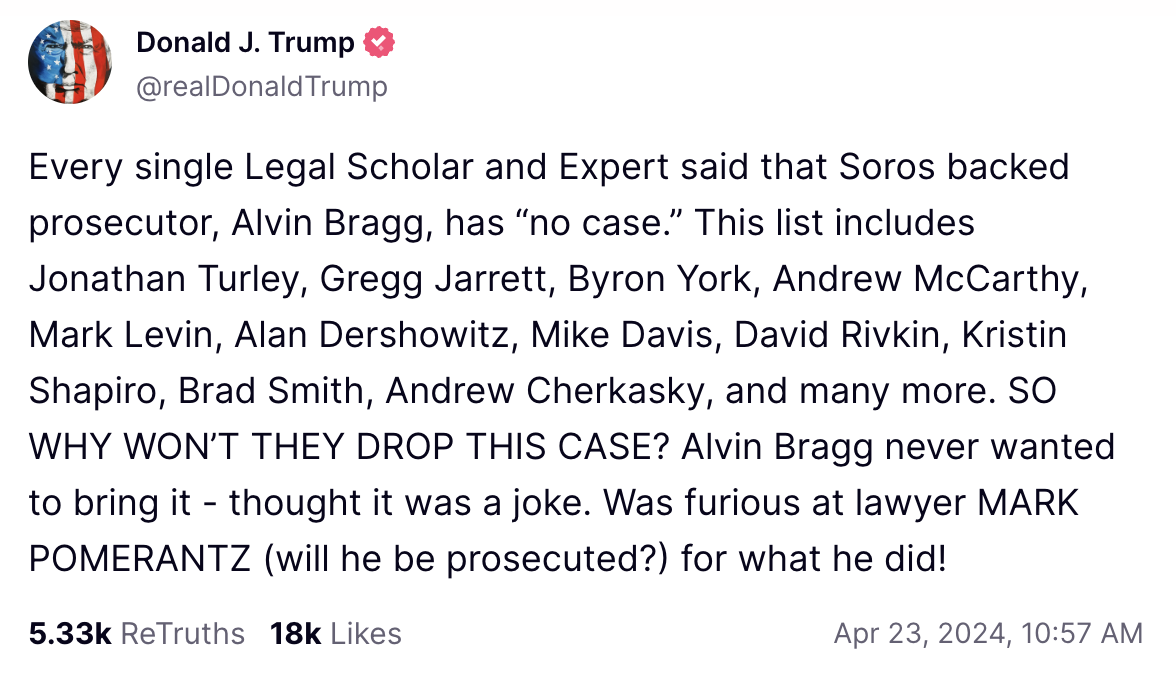View accounts in the 18k Likes list
The image size is (1176, 676).
coord(334,633)
